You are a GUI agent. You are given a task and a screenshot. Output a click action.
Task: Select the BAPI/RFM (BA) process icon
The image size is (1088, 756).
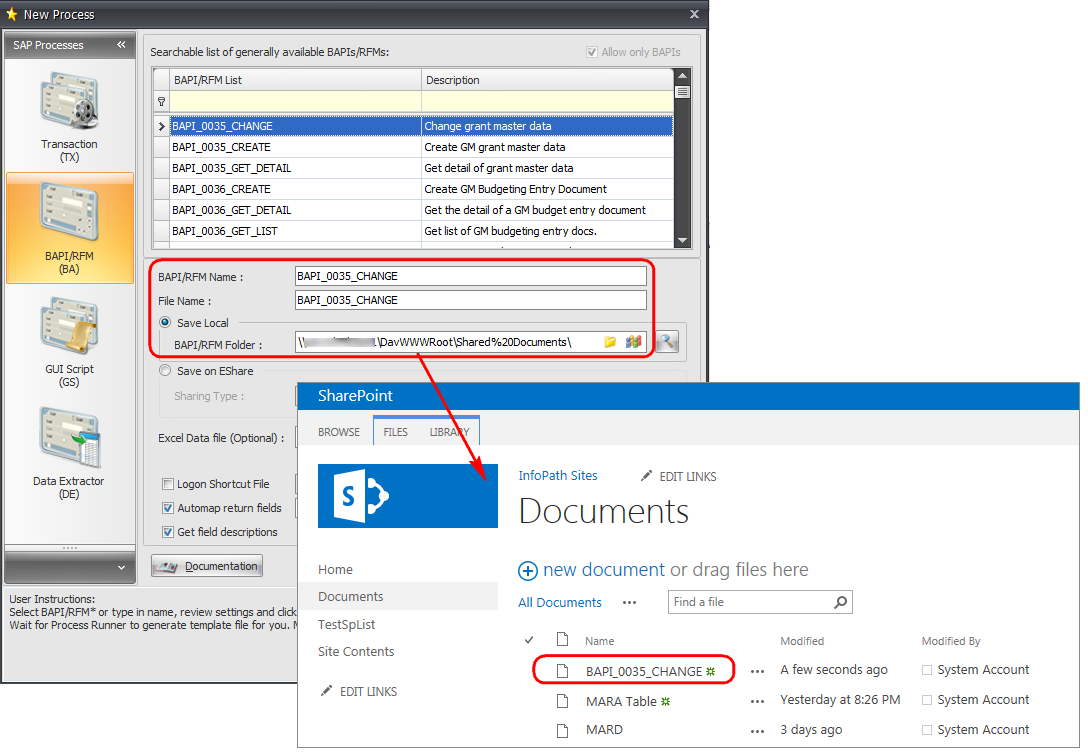click(x=69, y=215)
